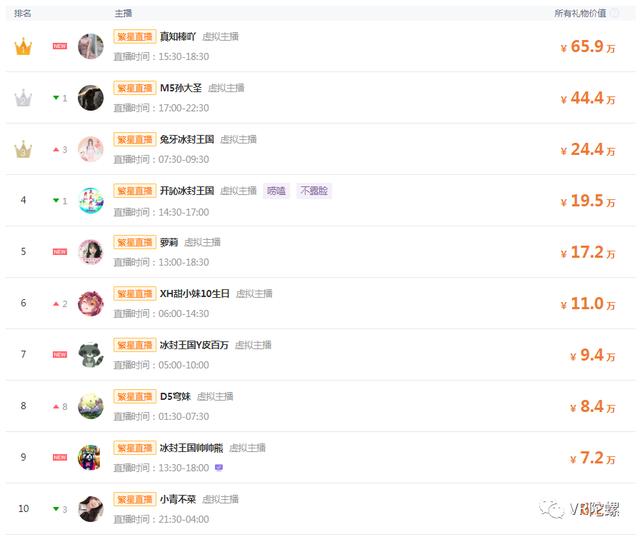Click the help icon beside 所有礼物价值
This screenshot has width=640, height=537.
click(615, 13)
